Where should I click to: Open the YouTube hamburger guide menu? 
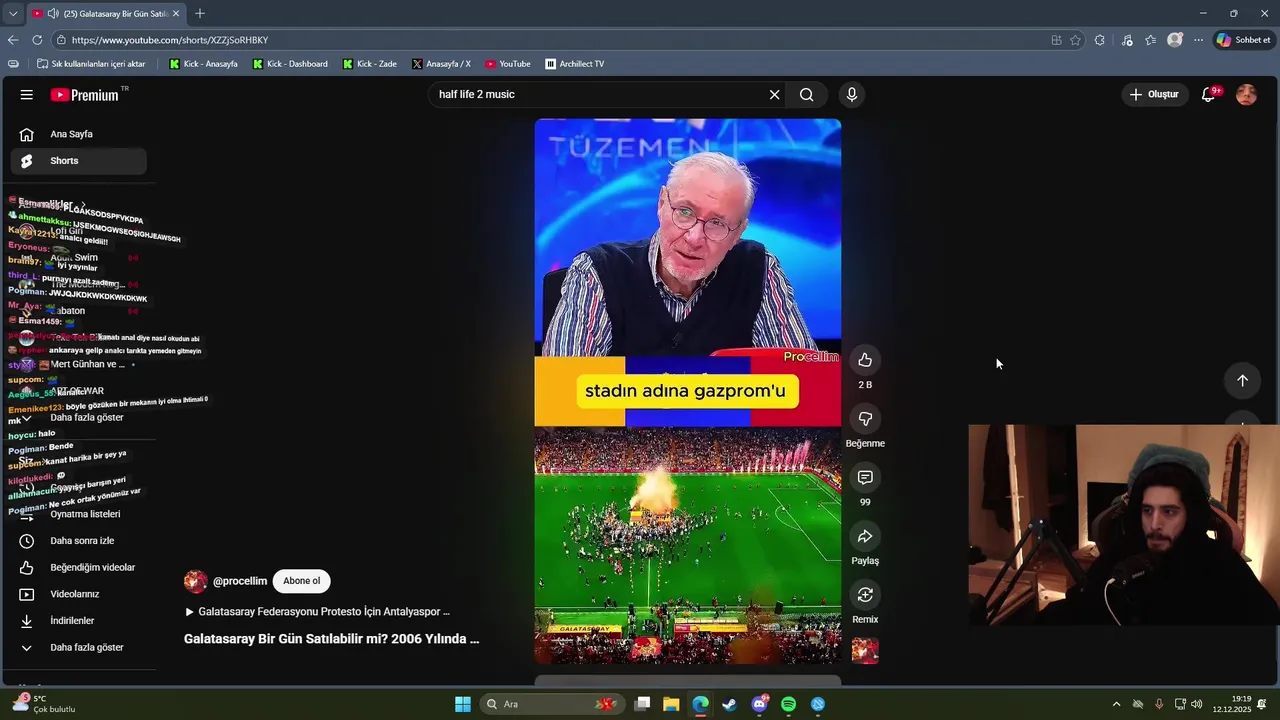click(x=27, y=95)
